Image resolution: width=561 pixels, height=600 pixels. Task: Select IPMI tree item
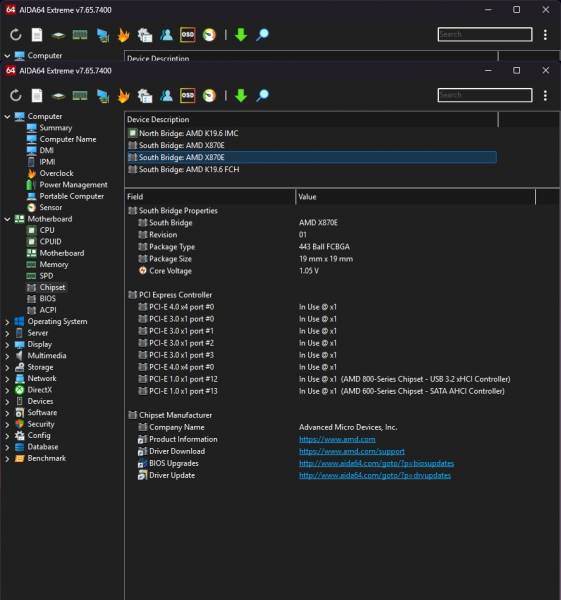coord(47,162)
